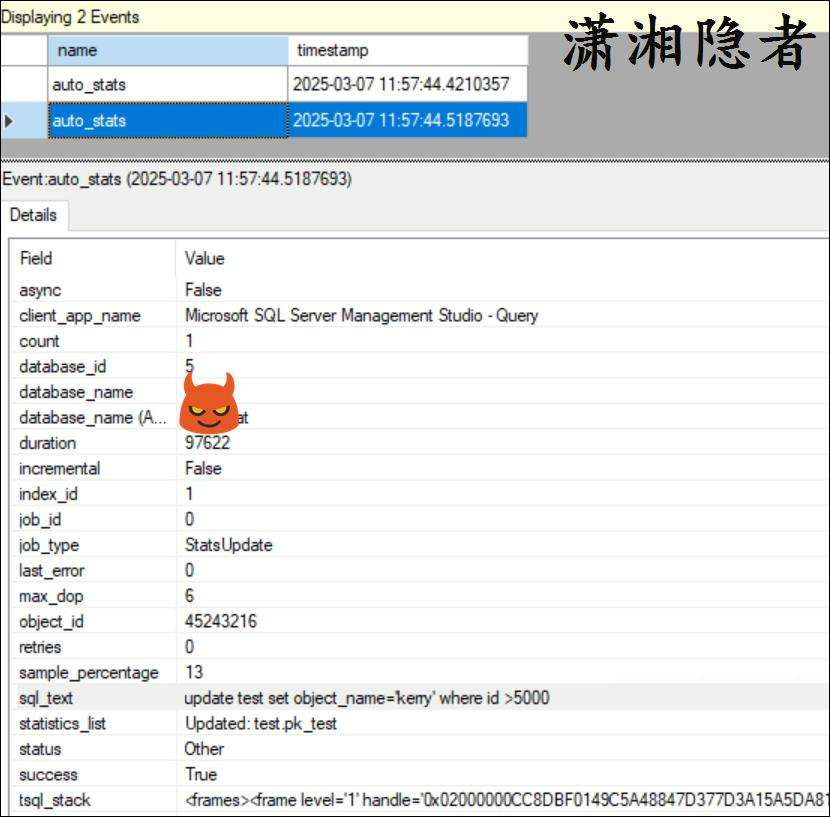
Task: Click the statistics_list value 'Updated: test.pk_test'
Action: (261, 723)
